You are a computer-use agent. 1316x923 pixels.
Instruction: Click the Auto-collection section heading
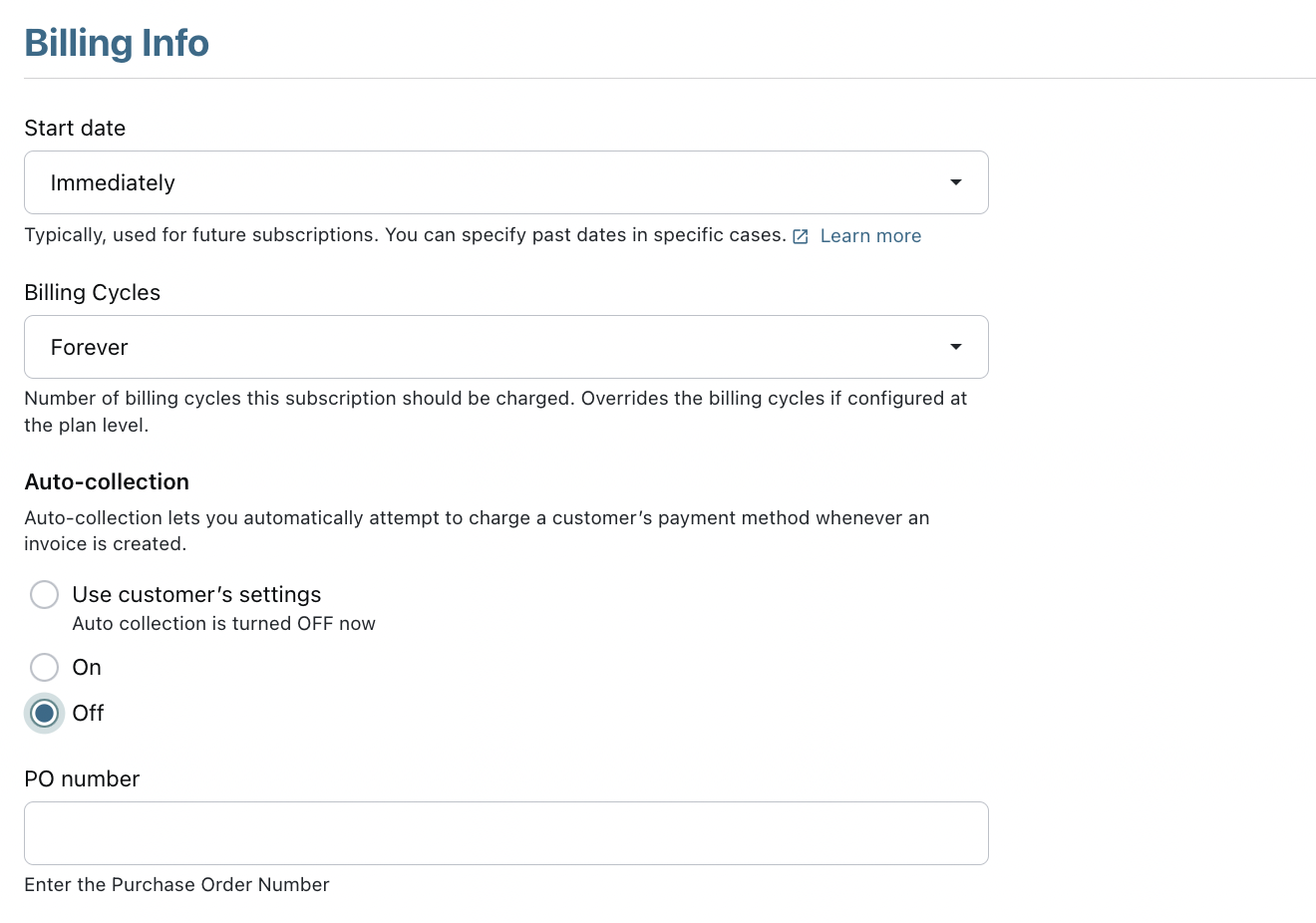point(107,481)
